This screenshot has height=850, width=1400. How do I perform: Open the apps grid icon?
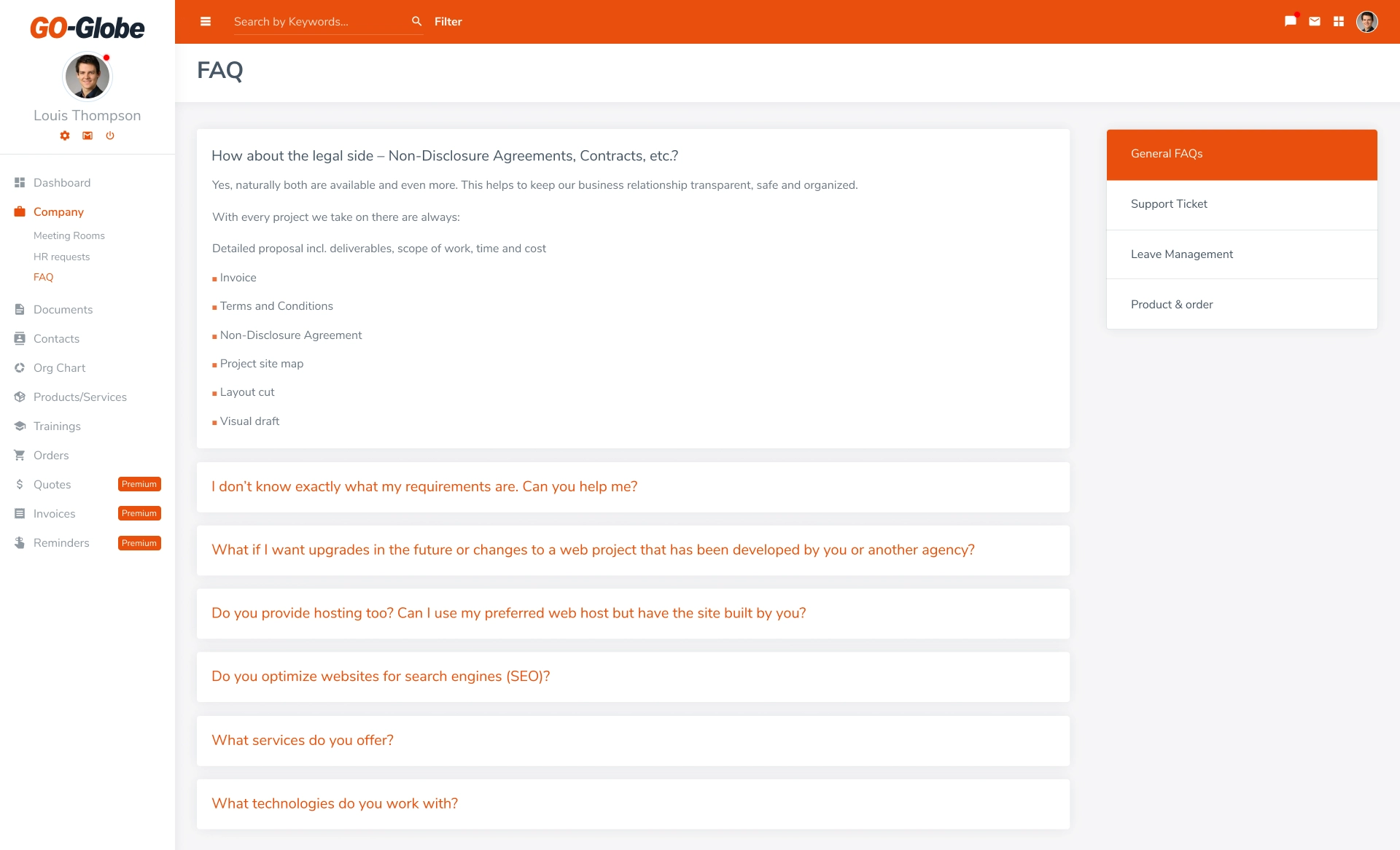[x=1339, y=22]
